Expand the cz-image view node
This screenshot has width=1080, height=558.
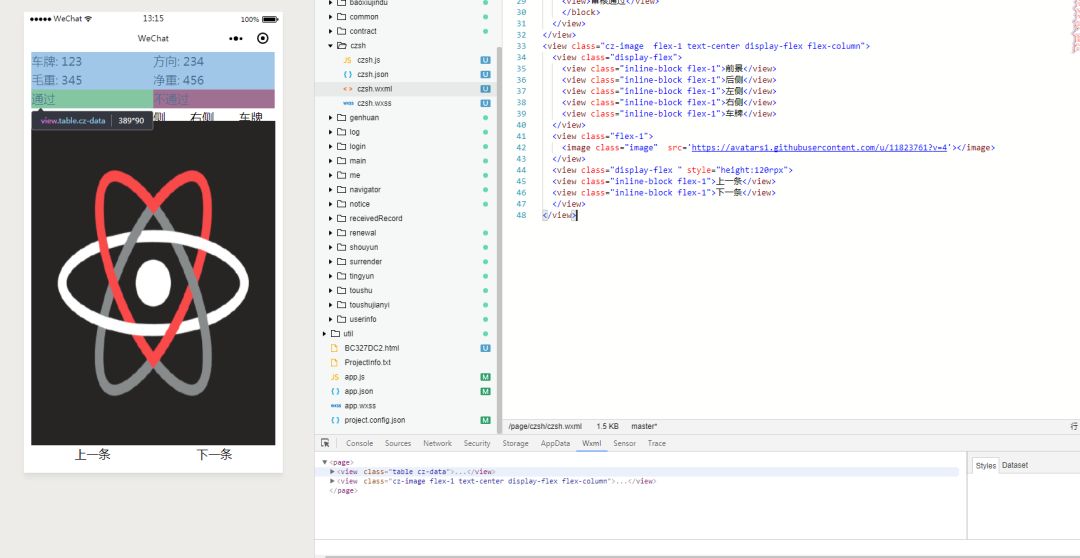[x=332, y=482]
